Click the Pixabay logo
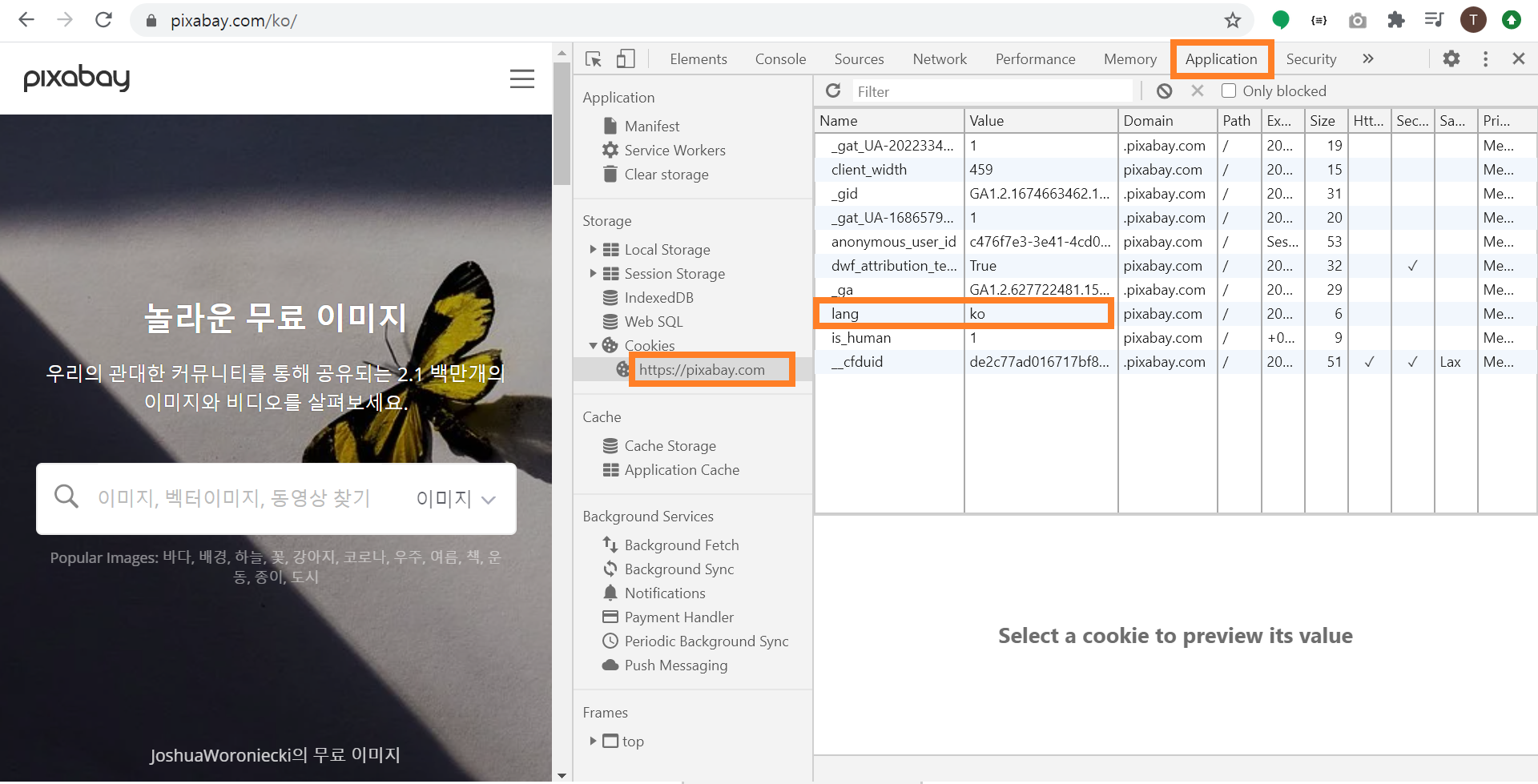The width and height of the screenshot is (1538, 784). click(77, 78)
